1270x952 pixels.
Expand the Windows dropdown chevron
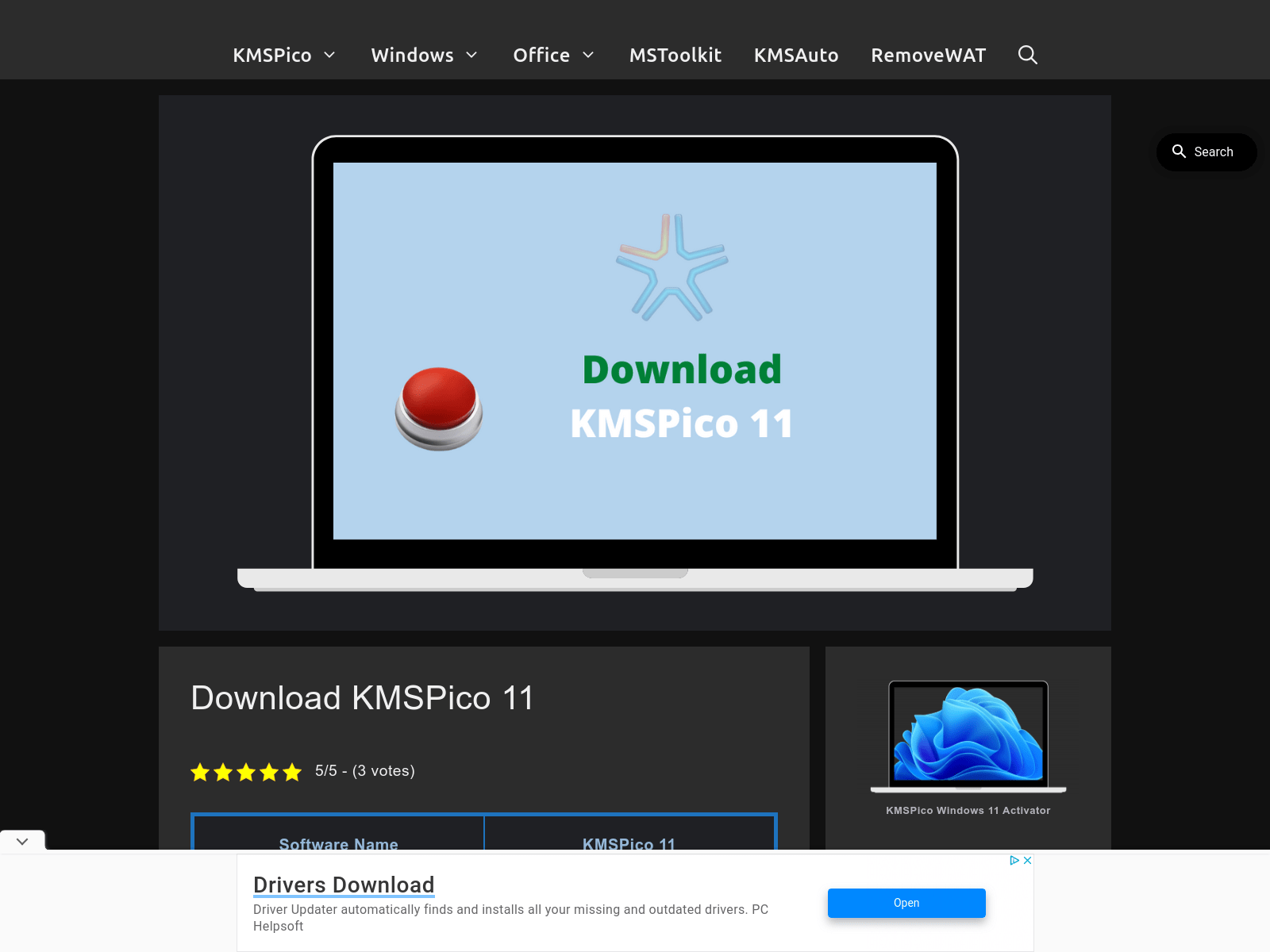coord(471,55)
